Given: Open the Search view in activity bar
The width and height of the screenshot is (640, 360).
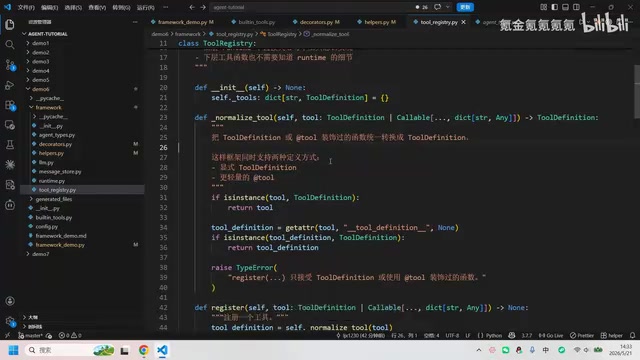Looking at the screenshot, I should (10, 44).
